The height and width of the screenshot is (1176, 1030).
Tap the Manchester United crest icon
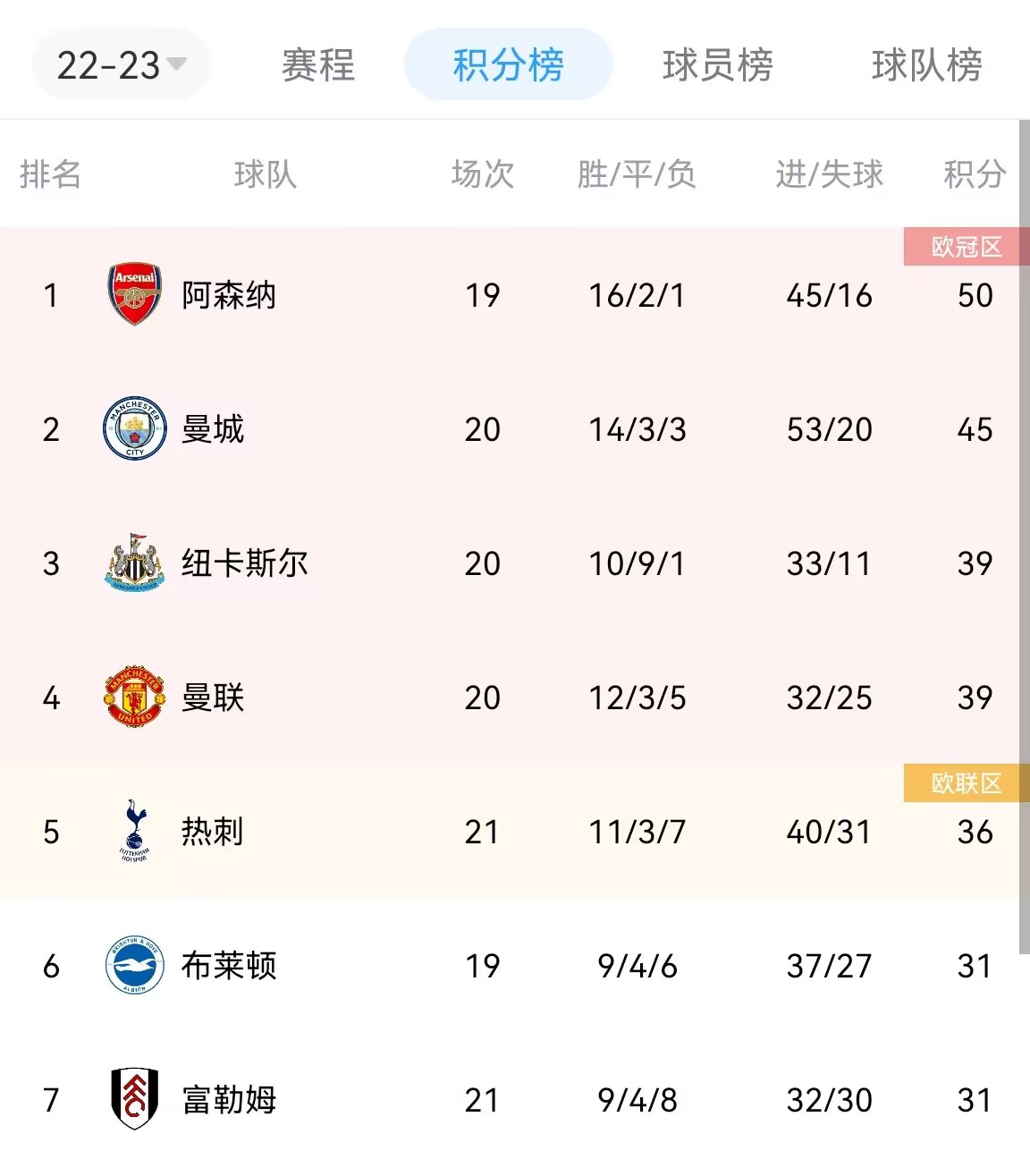135,697
